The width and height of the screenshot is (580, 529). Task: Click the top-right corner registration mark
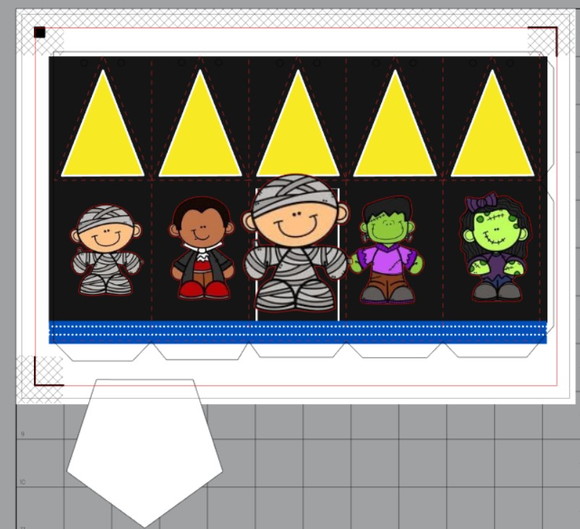coord(543,40)
